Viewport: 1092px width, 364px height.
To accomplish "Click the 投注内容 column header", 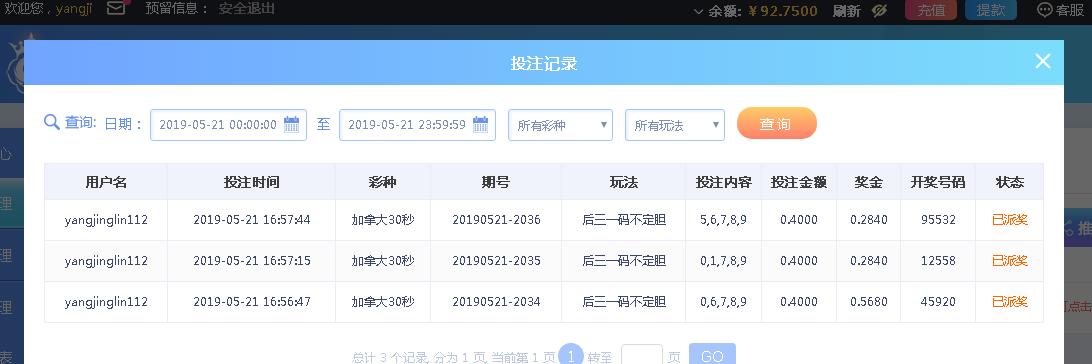I will [x=724, y=182].
